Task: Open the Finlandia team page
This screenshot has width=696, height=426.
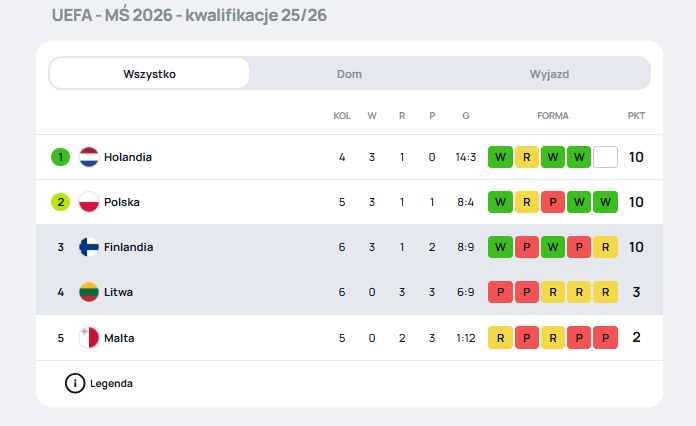Action: click(x=128, y=247)
